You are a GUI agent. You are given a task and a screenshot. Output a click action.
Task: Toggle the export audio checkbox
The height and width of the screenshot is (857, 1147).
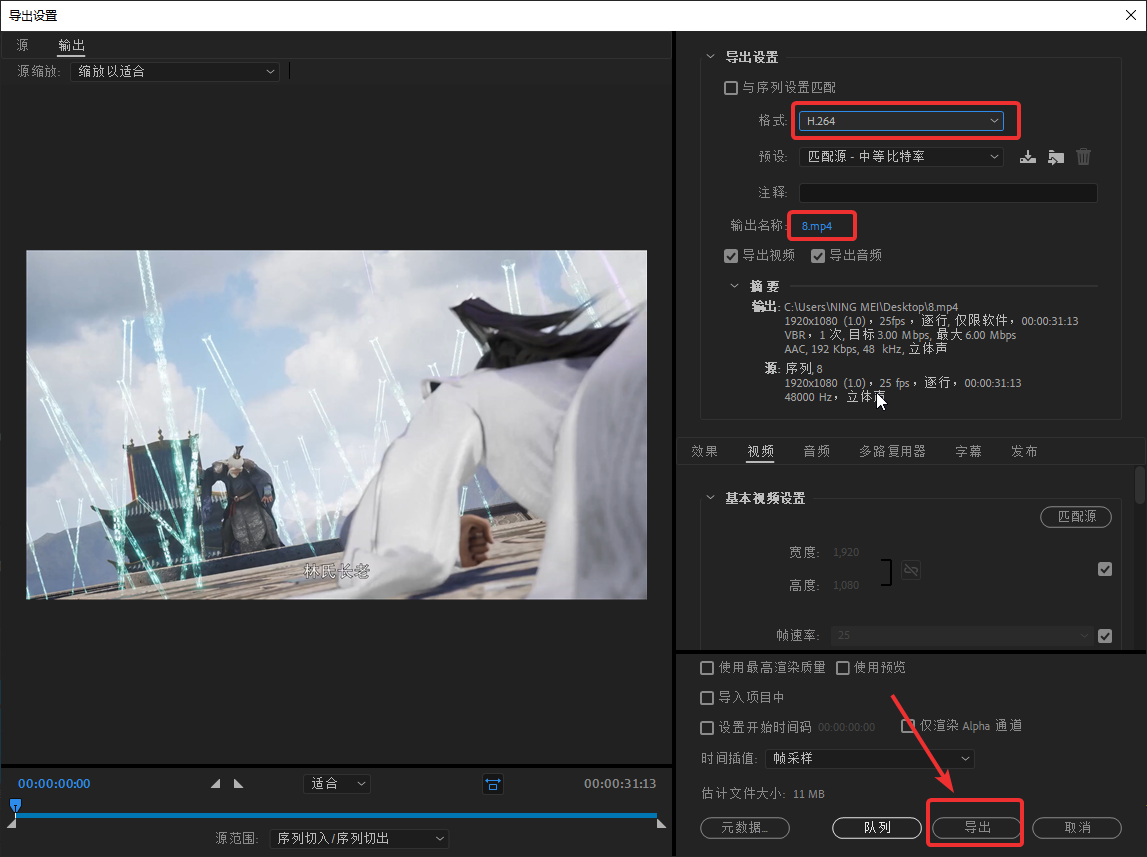pos(818,255)
